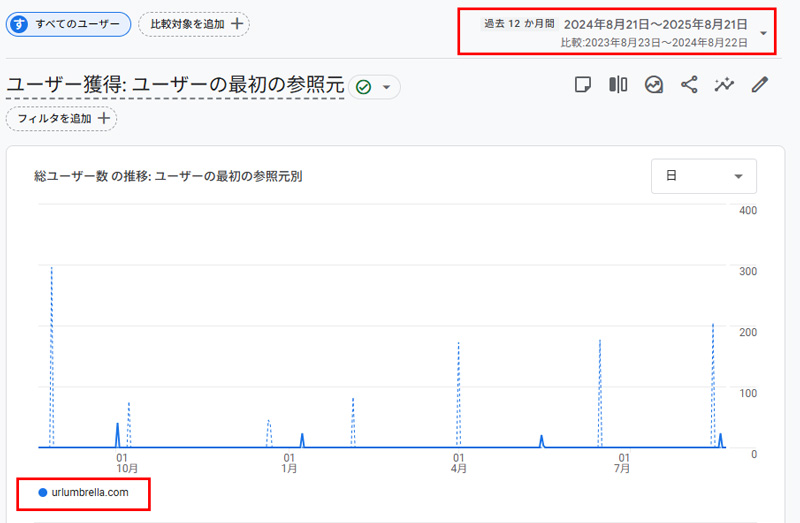Share this report icon

pyautogui.click(x=689, y=85)
